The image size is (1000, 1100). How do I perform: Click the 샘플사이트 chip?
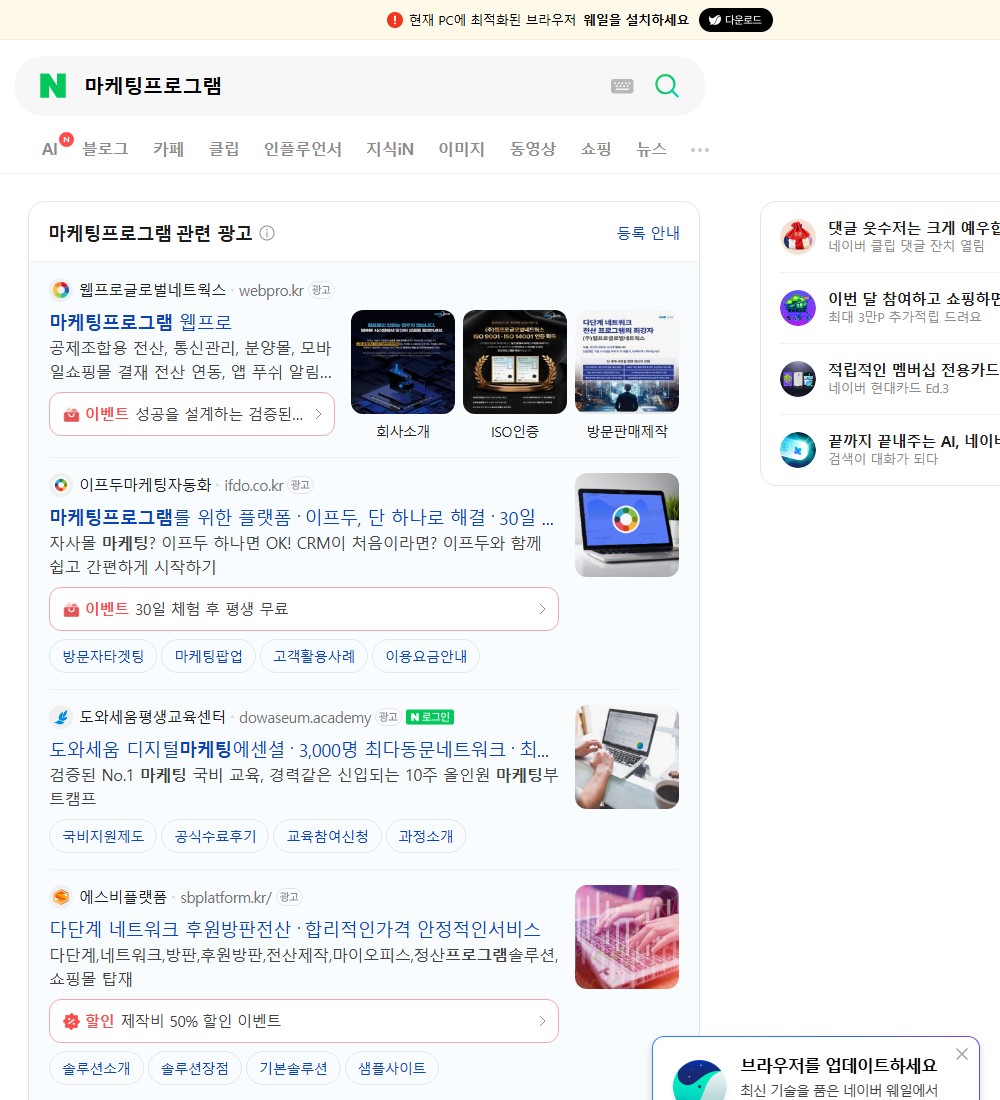click(x=392, y=1068)
